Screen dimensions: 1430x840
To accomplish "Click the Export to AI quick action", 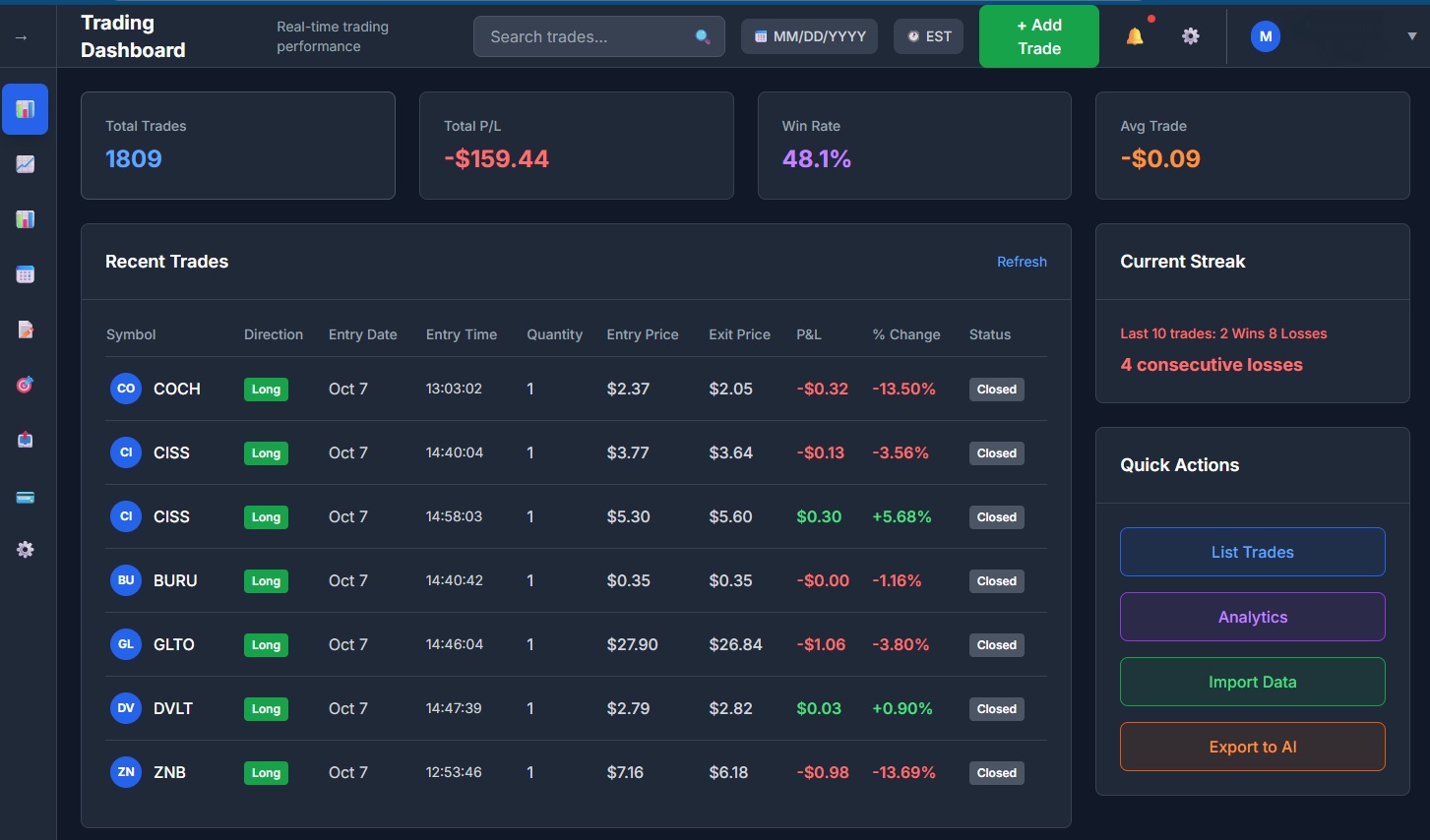I will [1252, 747].
